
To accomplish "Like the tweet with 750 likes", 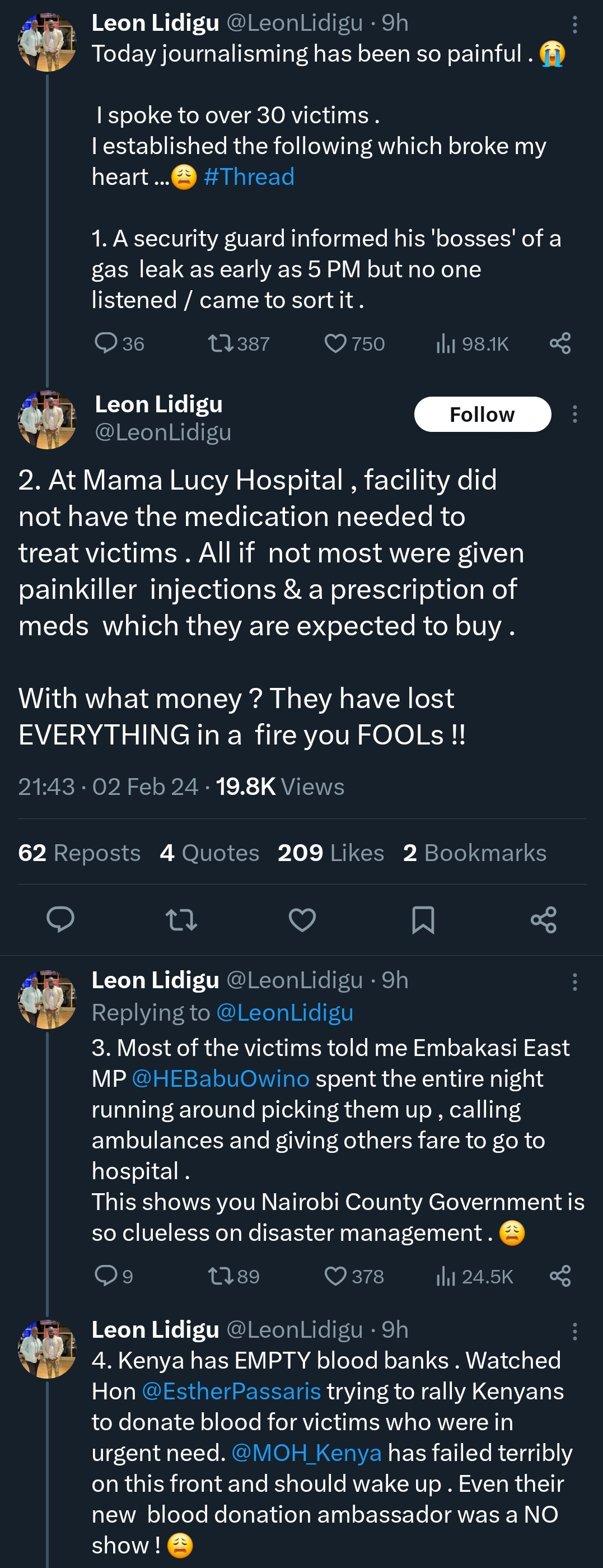I will (x=335, y=344).
